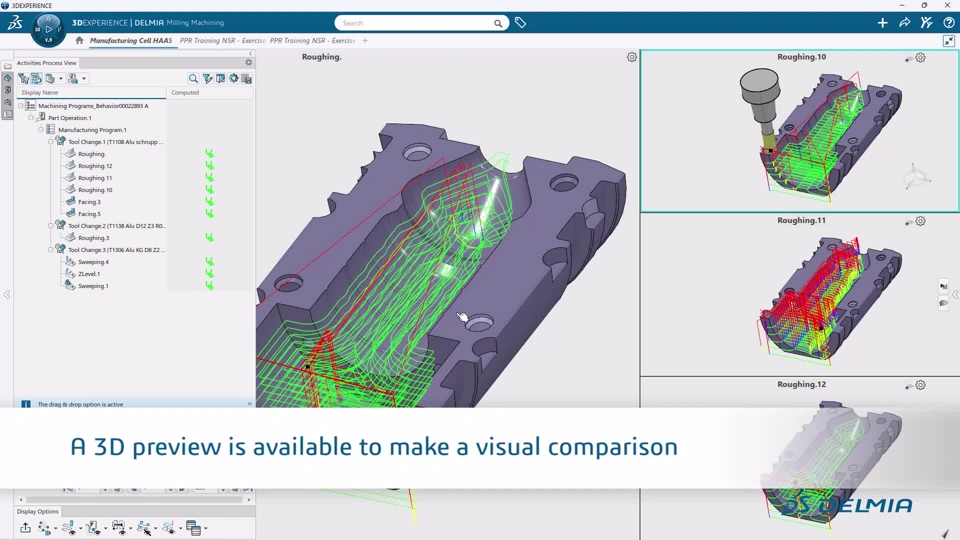
Task: Toggle computed status of Sweeping.4
Action: coord(209,262)
